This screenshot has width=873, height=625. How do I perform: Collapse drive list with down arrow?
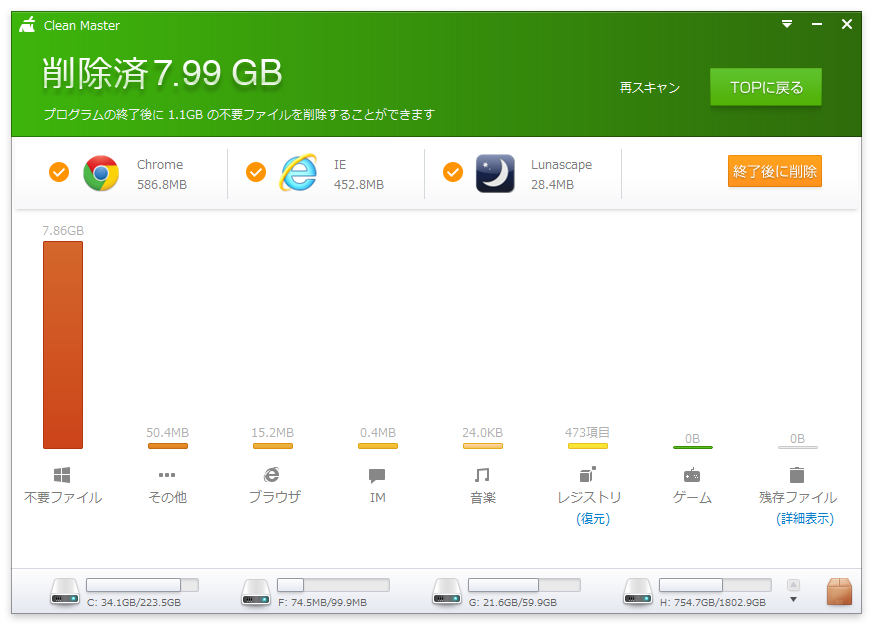click(793, 600)
